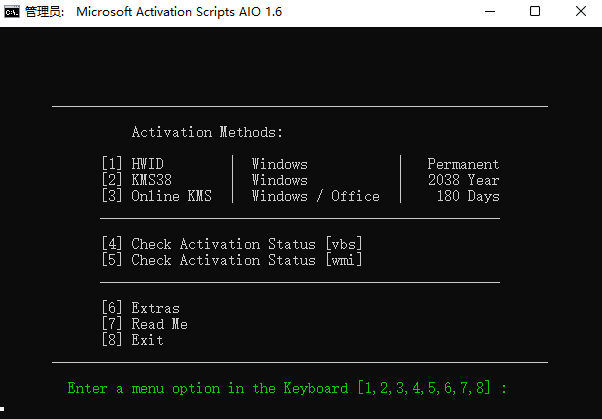
Task: Select the '[2] KMS38' menu line
Action: click(x=137, y=180)
